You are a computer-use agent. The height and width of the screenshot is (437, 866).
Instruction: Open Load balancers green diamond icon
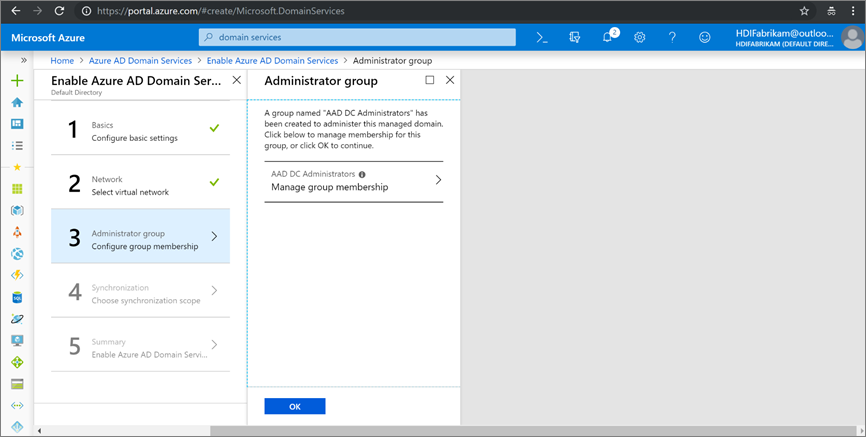[17, 362]
